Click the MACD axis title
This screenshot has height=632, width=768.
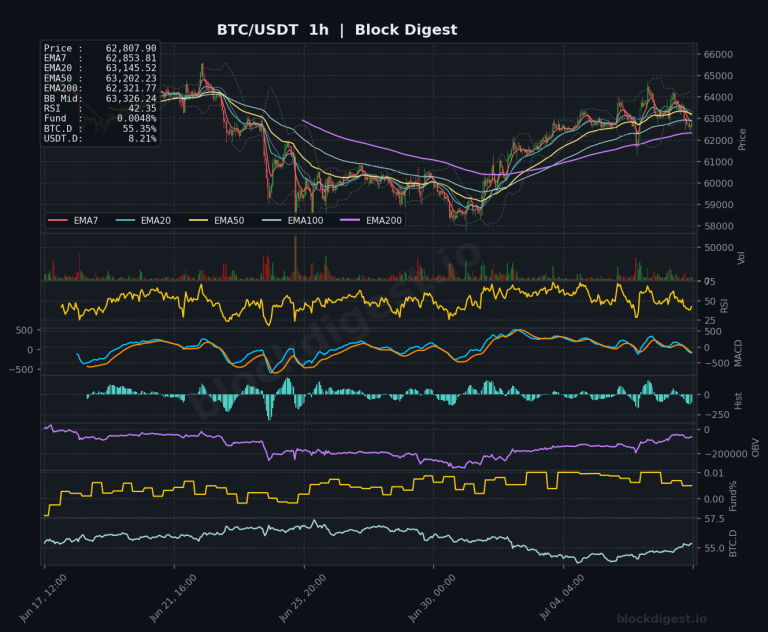point(738,353)
